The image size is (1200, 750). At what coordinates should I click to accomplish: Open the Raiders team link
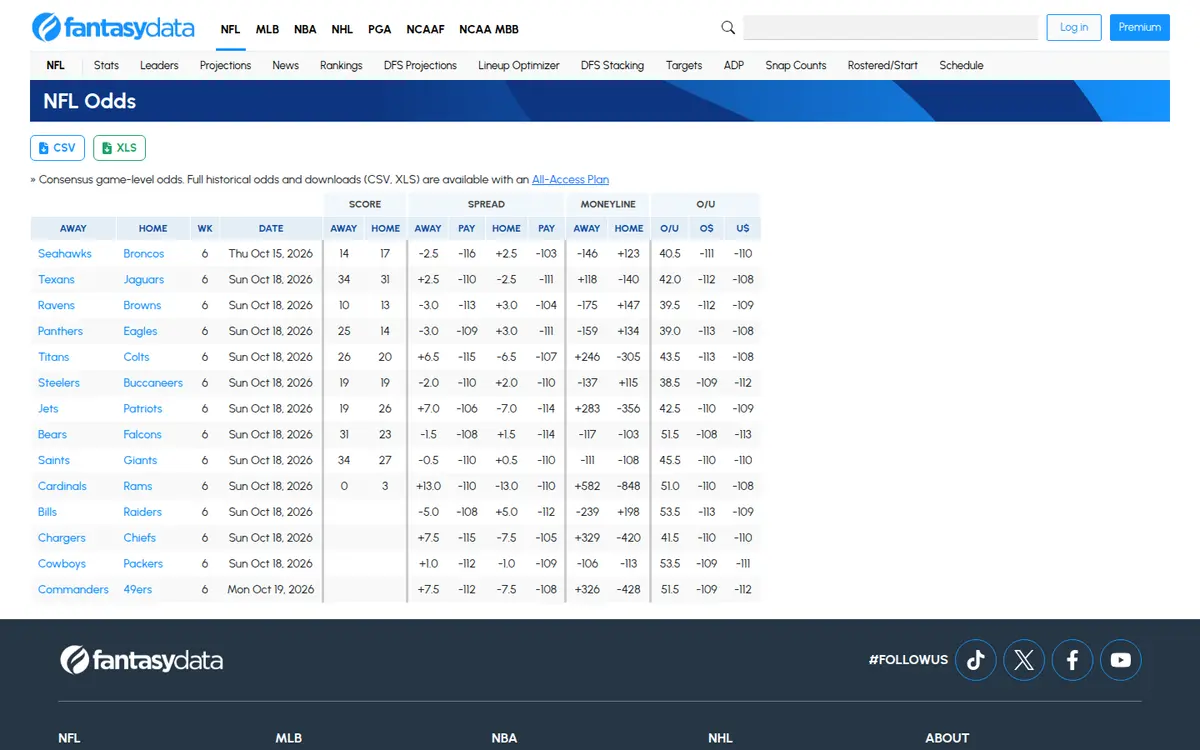142,512
